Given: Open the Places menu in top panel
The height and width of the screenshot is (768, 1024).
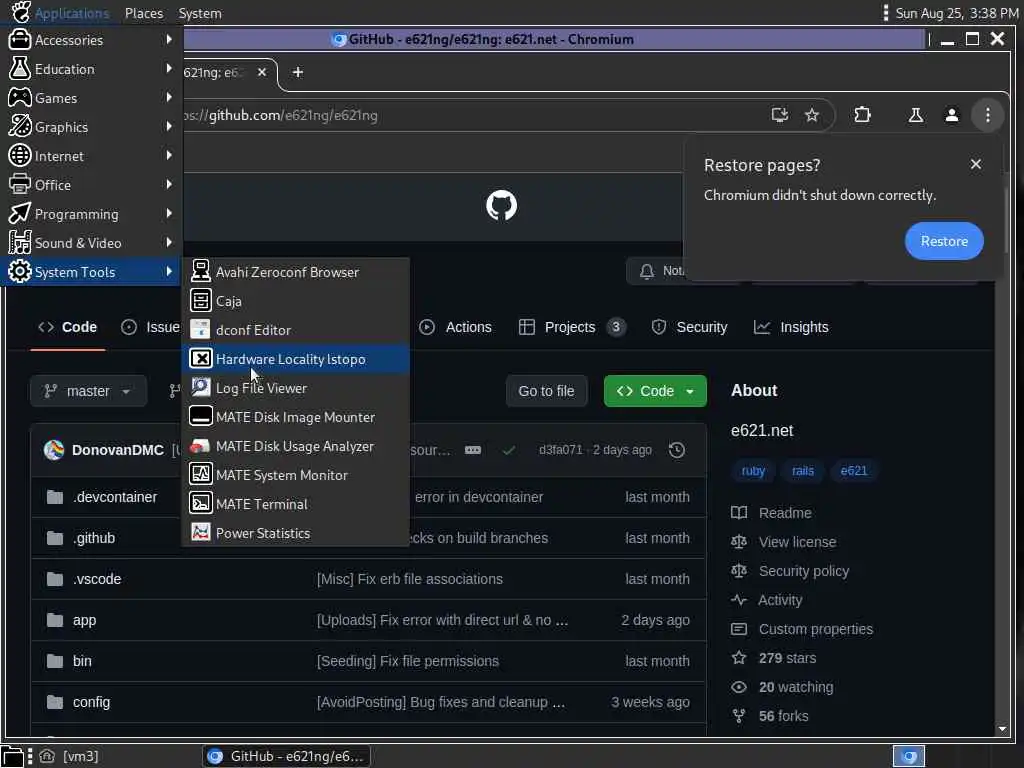Looking at the screenshot, I should click(x=144, y=13).
